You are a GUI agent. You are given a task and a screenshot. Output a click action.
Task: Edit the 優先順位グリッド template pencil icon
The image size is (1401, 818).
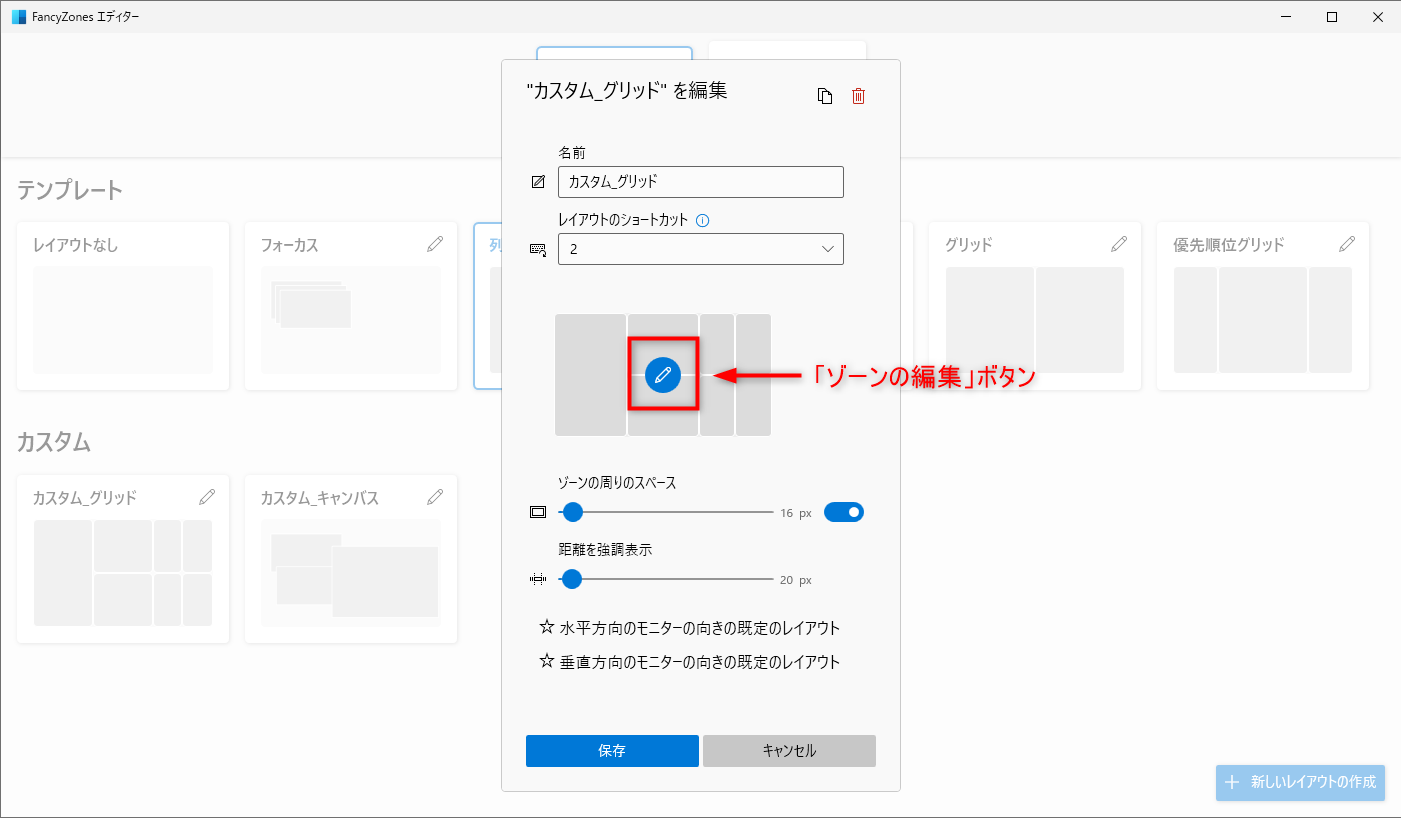pos(1347,243)
